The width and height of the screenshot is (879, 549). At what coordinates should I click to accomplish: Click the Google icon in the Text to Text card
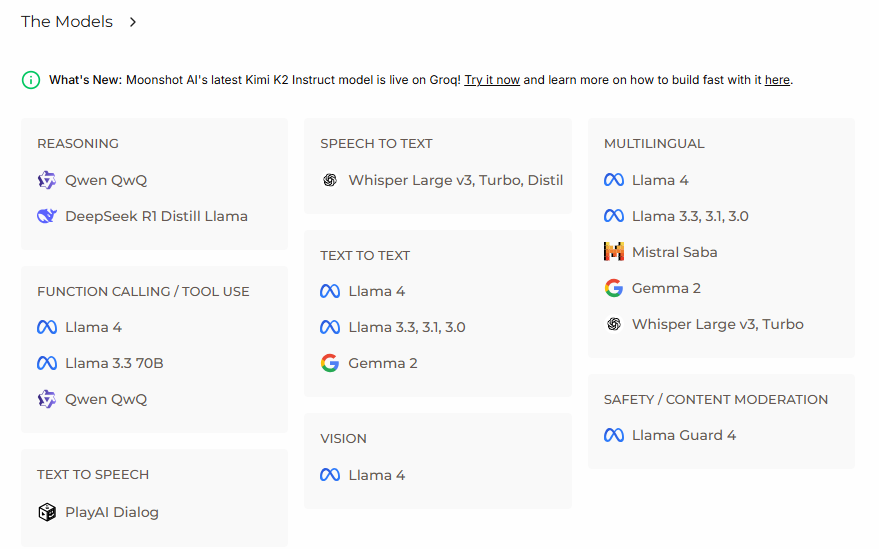coord(330,363)
